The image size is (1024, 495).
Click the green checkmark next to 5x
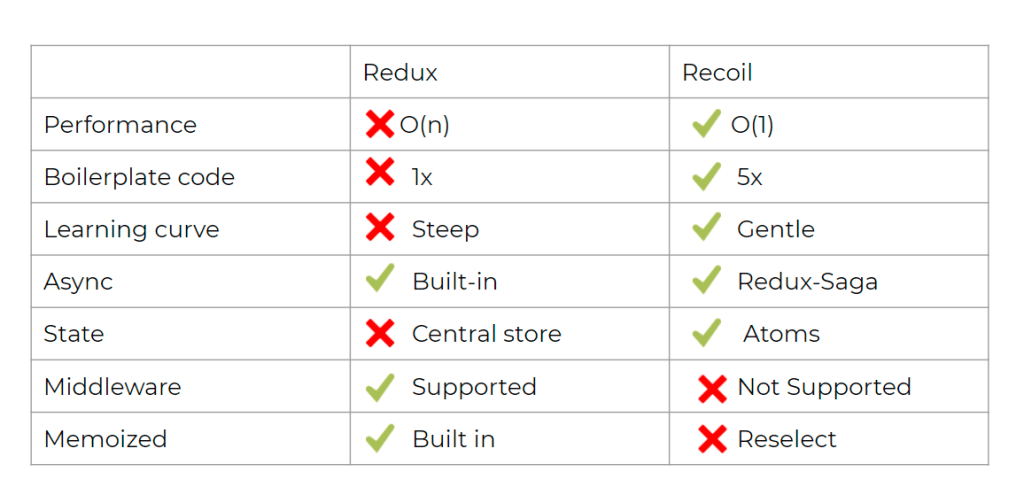pos(706,177)
